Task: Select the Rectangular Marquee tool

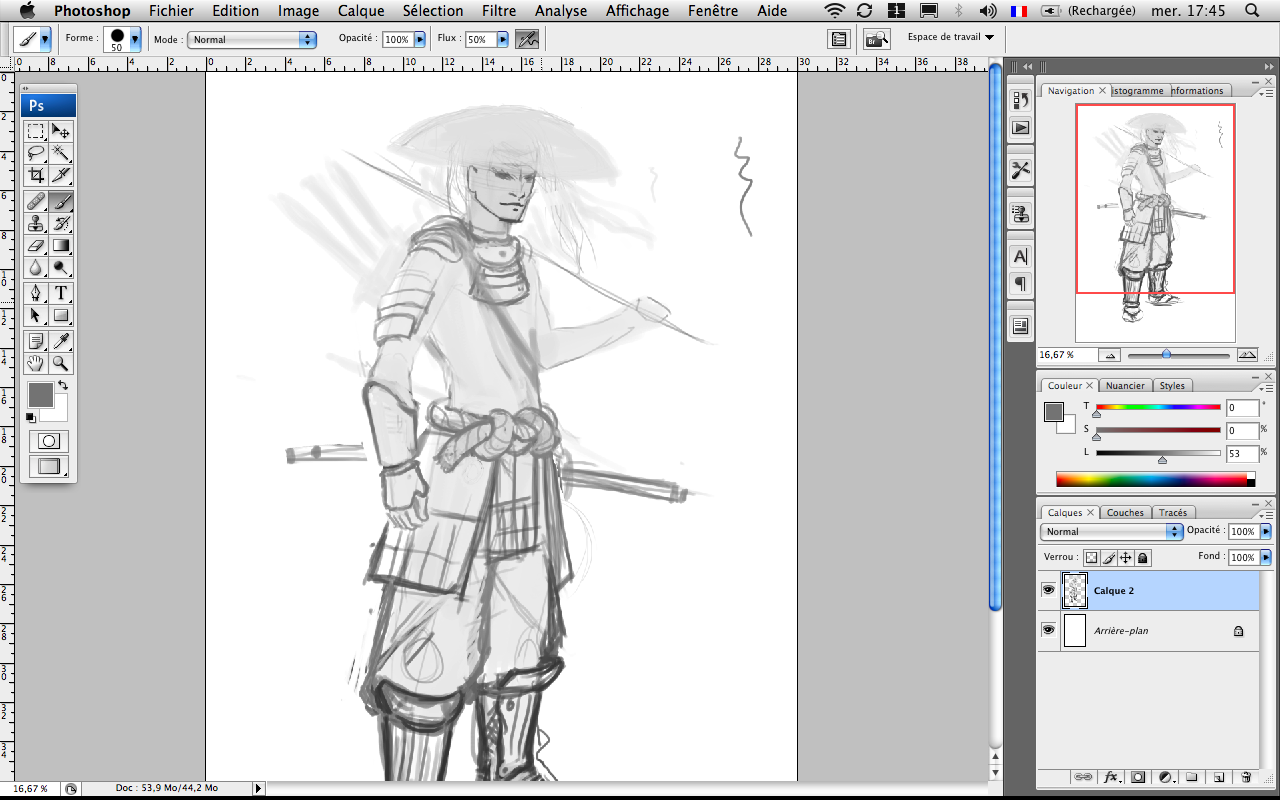Action: pyautogui.click(x=36, y=131)
